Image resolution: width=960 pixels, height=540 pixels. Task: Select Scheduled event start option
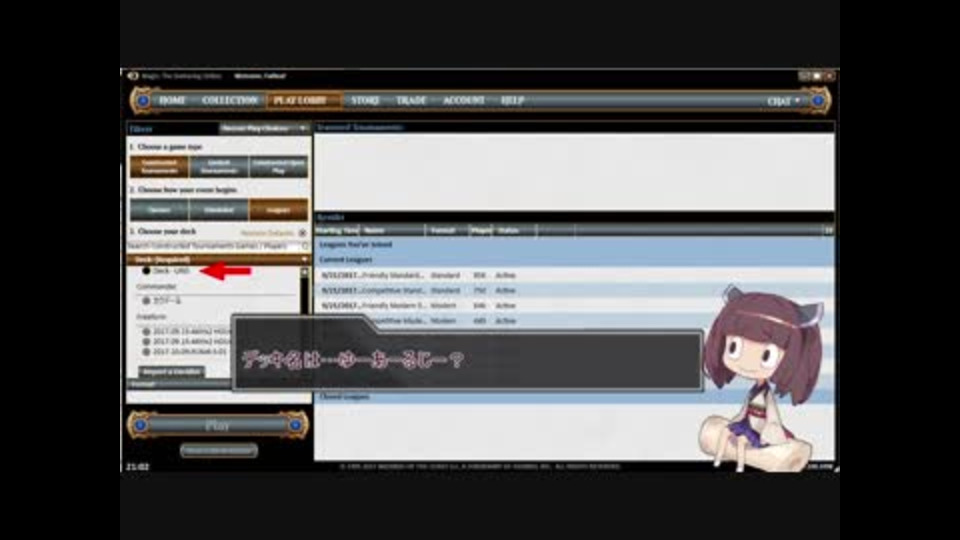(x=219, y=209)
